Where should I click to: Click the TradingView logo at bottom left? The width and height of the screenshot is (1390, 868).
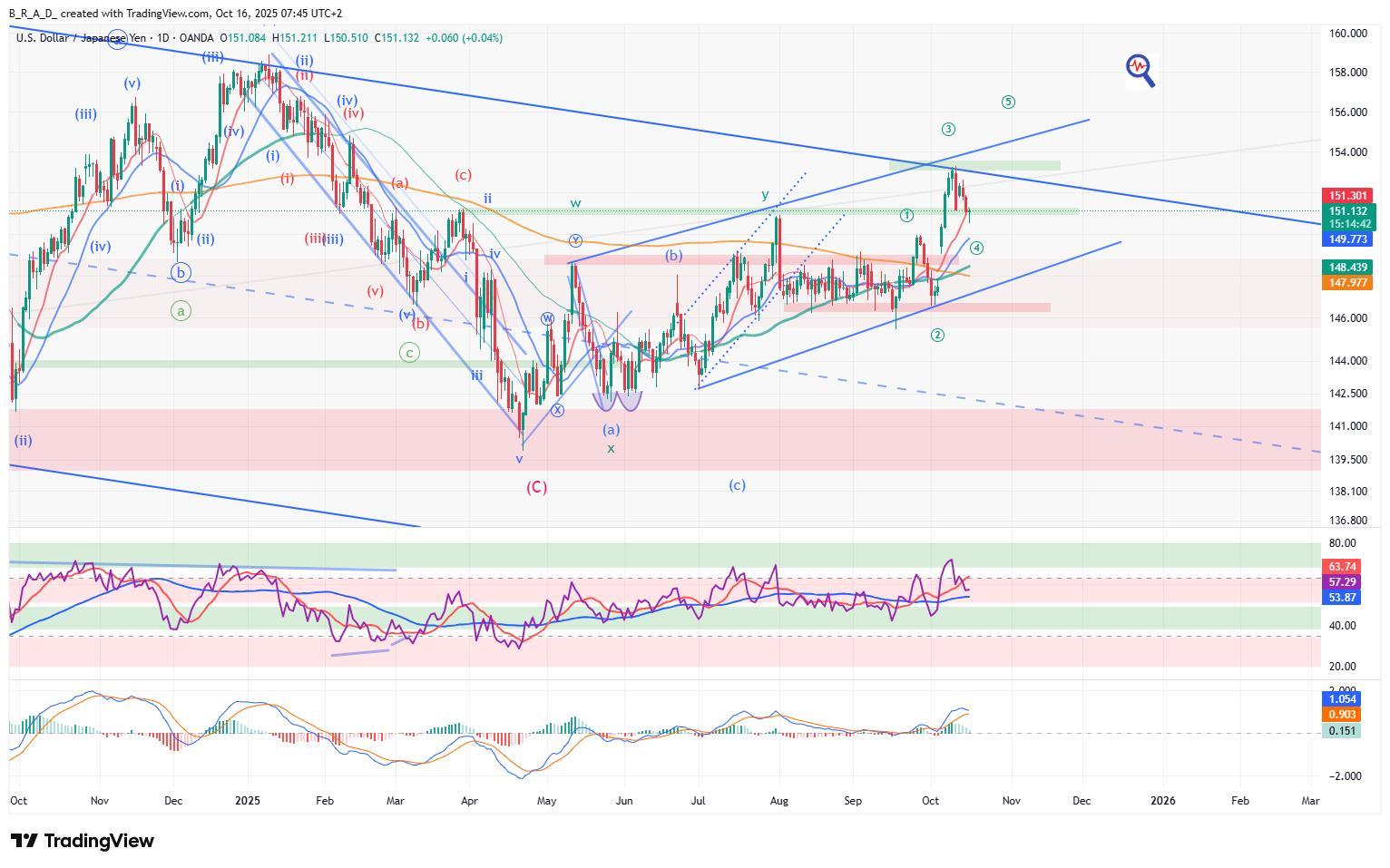pos(83,841)
